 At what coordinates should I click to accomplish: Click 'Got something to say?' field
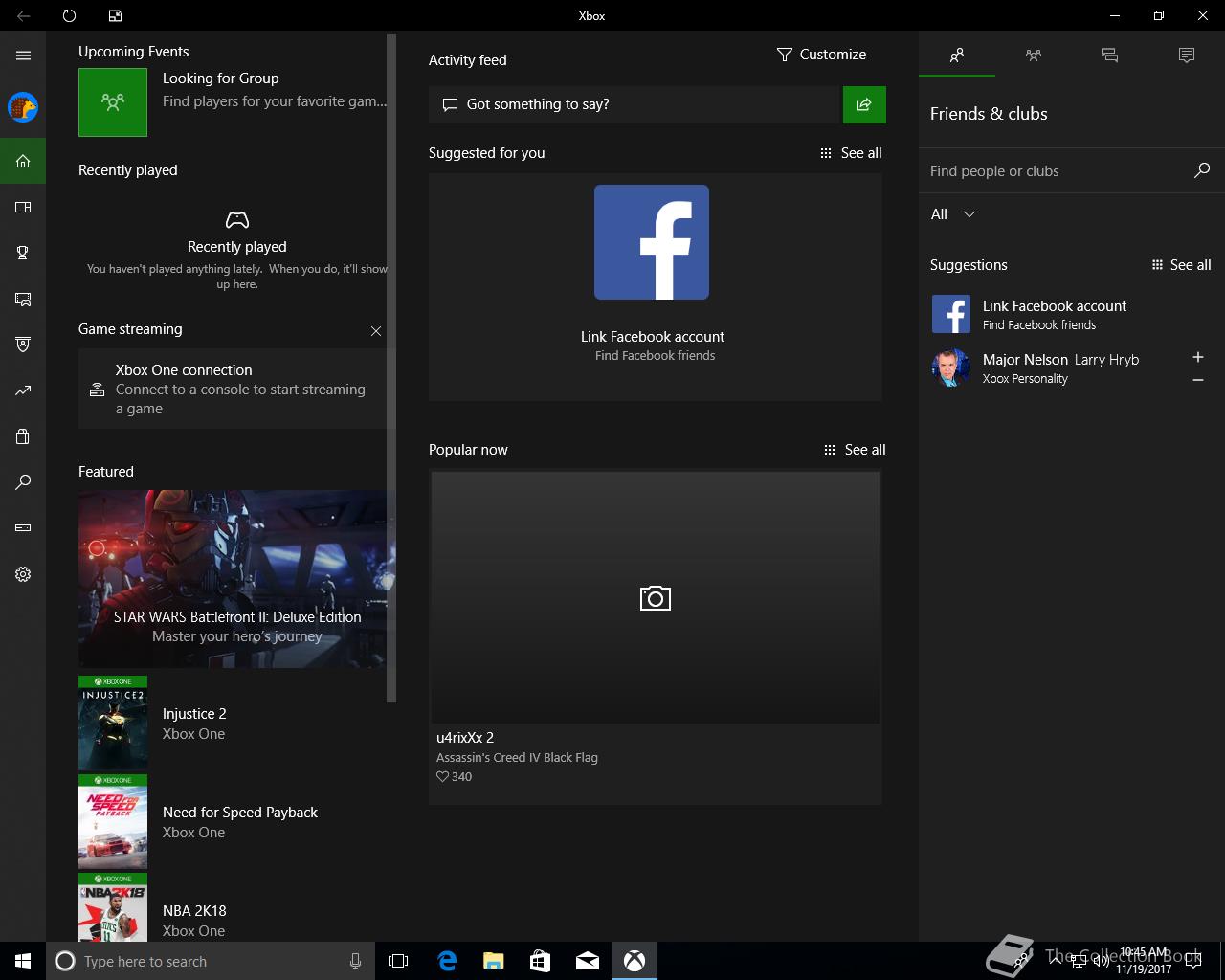(634, 104)
